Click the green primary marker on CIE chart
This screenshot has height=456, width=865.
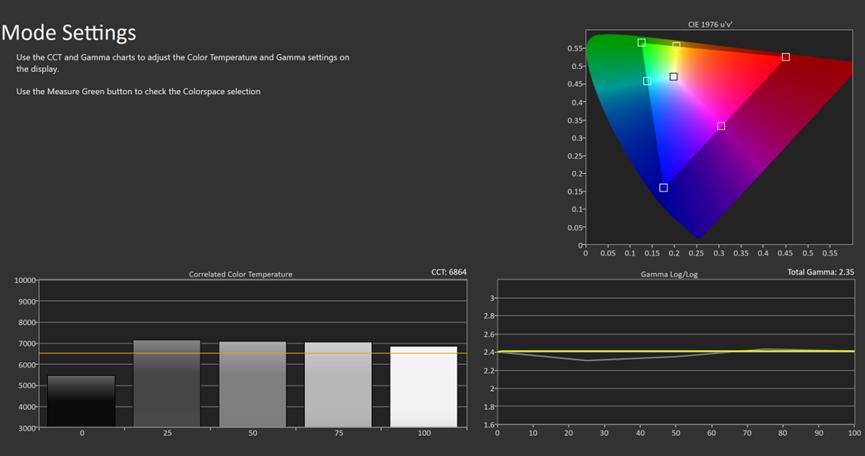(641, 42)
